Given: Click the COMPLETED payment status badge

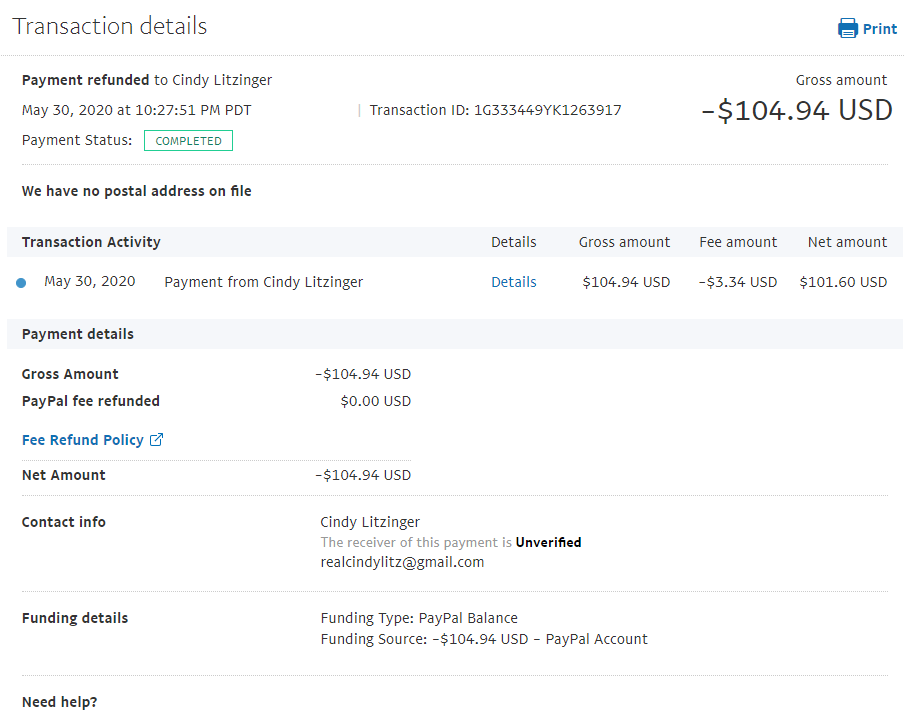Looking at the screenshot, I should (188, 141).
